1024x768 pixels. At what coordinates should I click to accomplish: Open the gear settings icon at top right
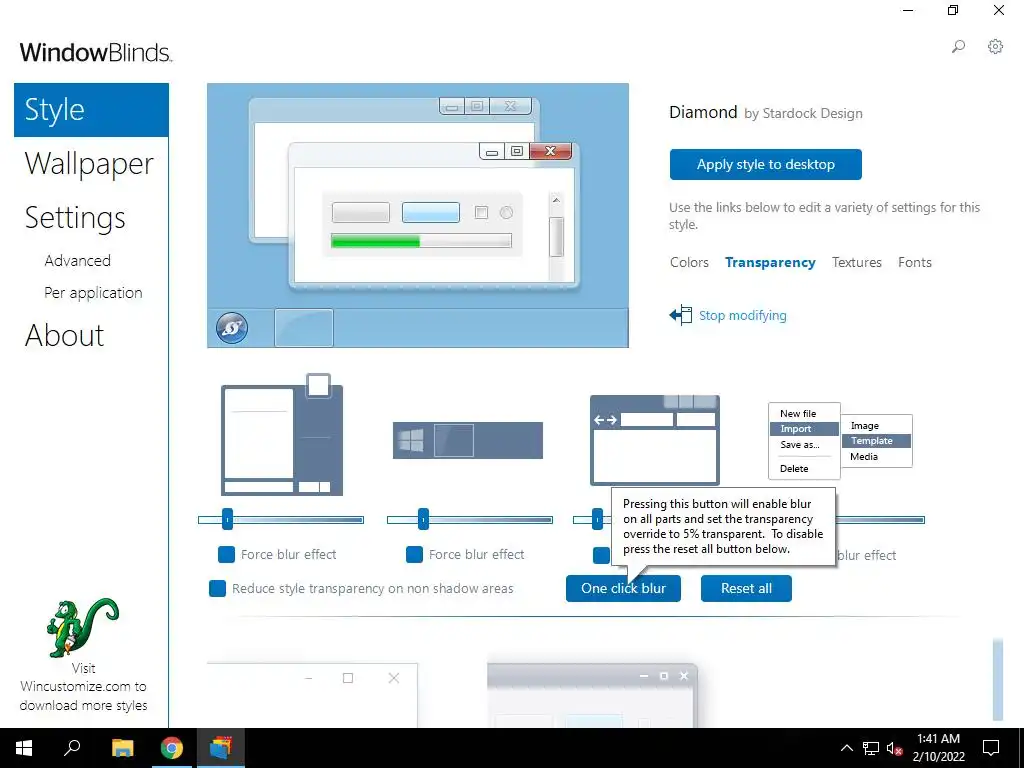click(x=995, y=46)
